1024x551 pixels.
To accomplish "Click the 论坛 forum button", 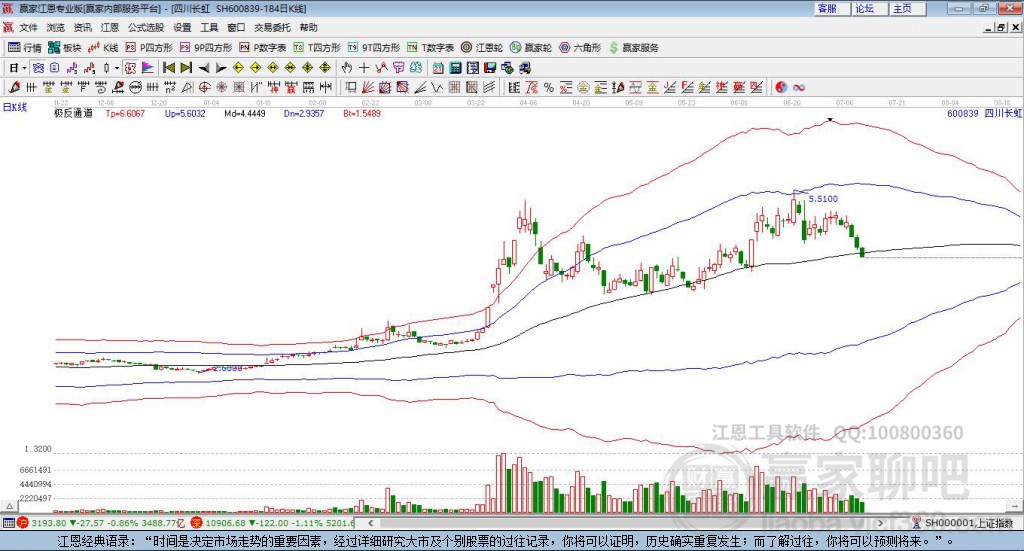I will (869, 8).
